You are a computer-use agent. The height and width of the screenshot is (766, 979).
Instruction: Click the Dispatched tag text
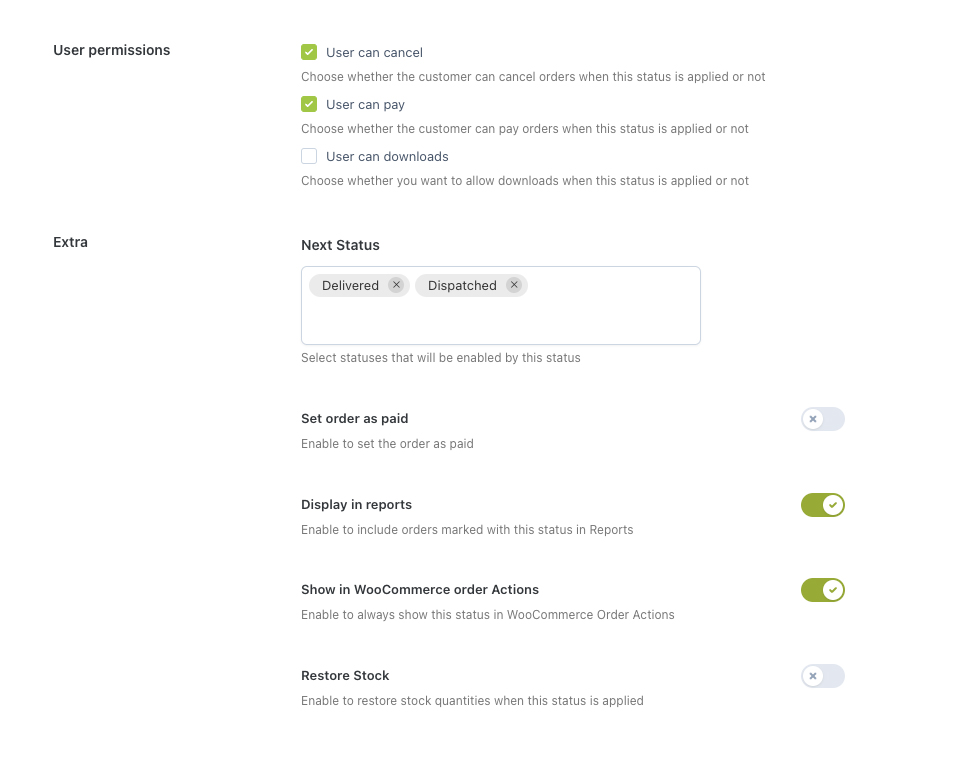click(x=462, y=286)
